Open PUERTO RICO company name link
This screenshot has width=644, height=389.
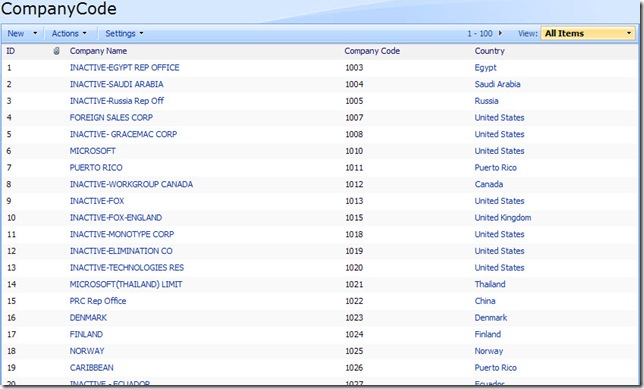click(96, 168)
